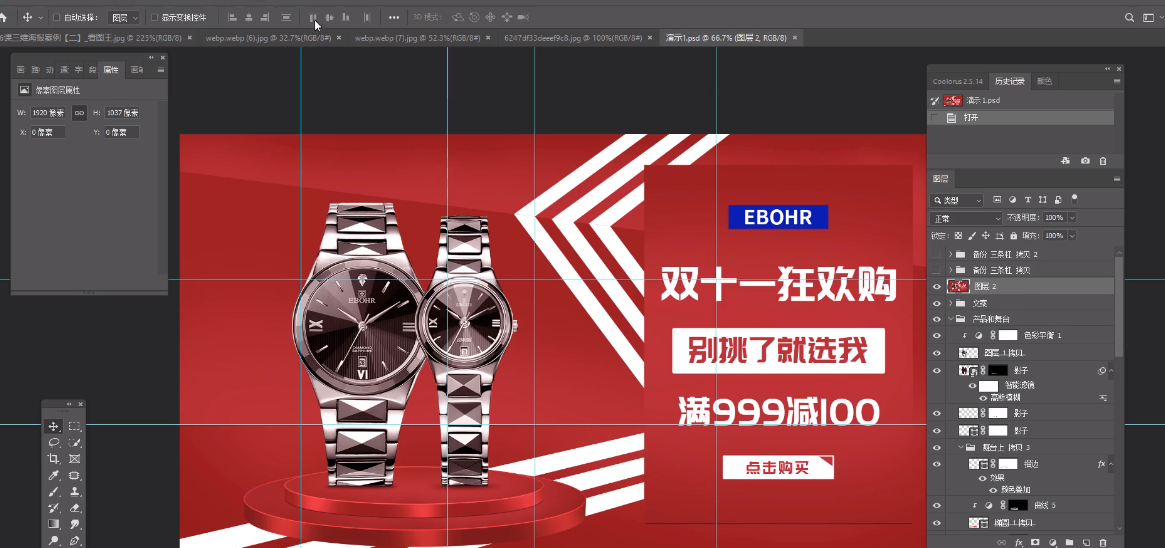Open more align options (three dots)
Viewport: 1165px width, 548px height.
tap(394, 17)
